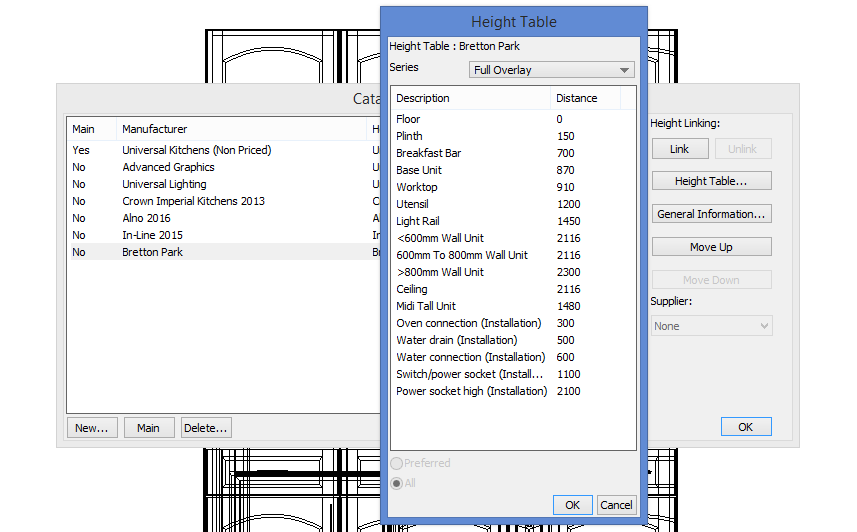This screenshot has height=532, width=857.
Task: Click the Move Down button
Action: click(x=711, y=280)
